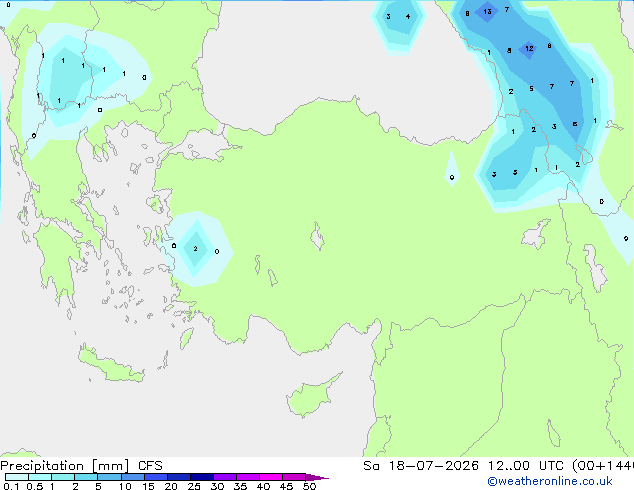
Task: Click the '12' precipitation value on map
Action: coord(529,49)
